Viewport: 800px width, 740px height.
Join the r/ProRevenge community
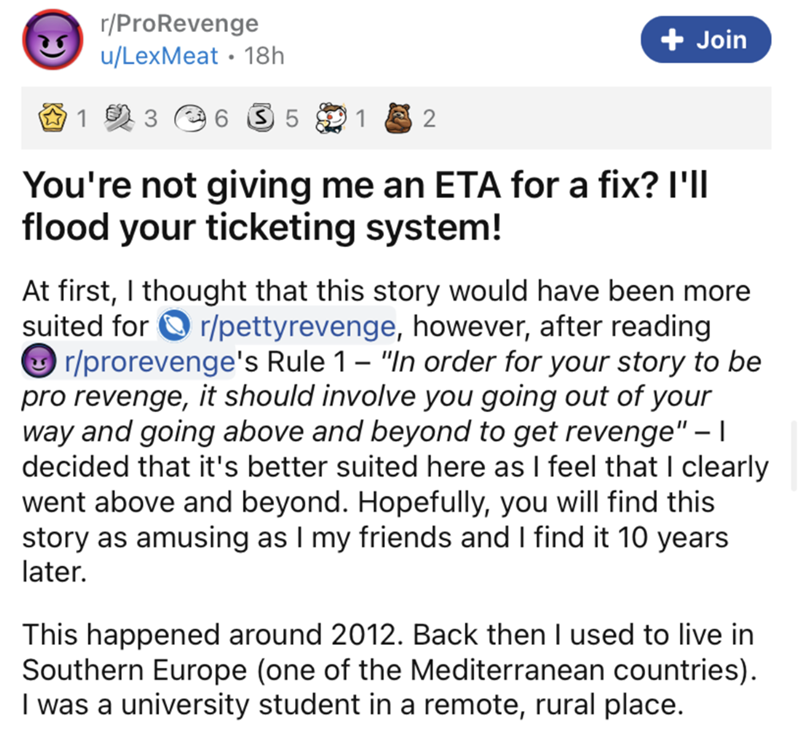click(x=707, y=40)
